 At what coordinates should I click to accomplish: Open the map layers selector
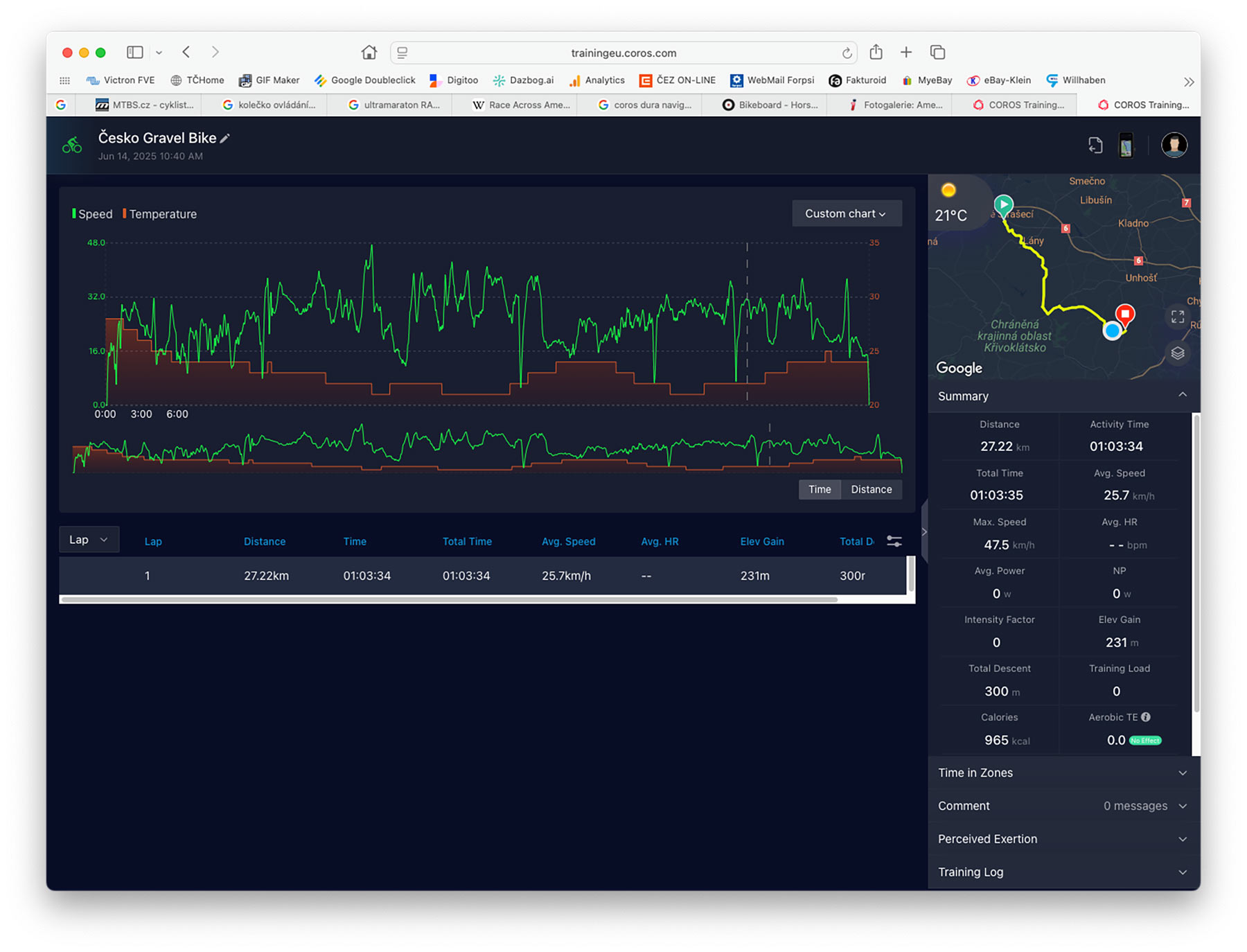[1177, 353]
